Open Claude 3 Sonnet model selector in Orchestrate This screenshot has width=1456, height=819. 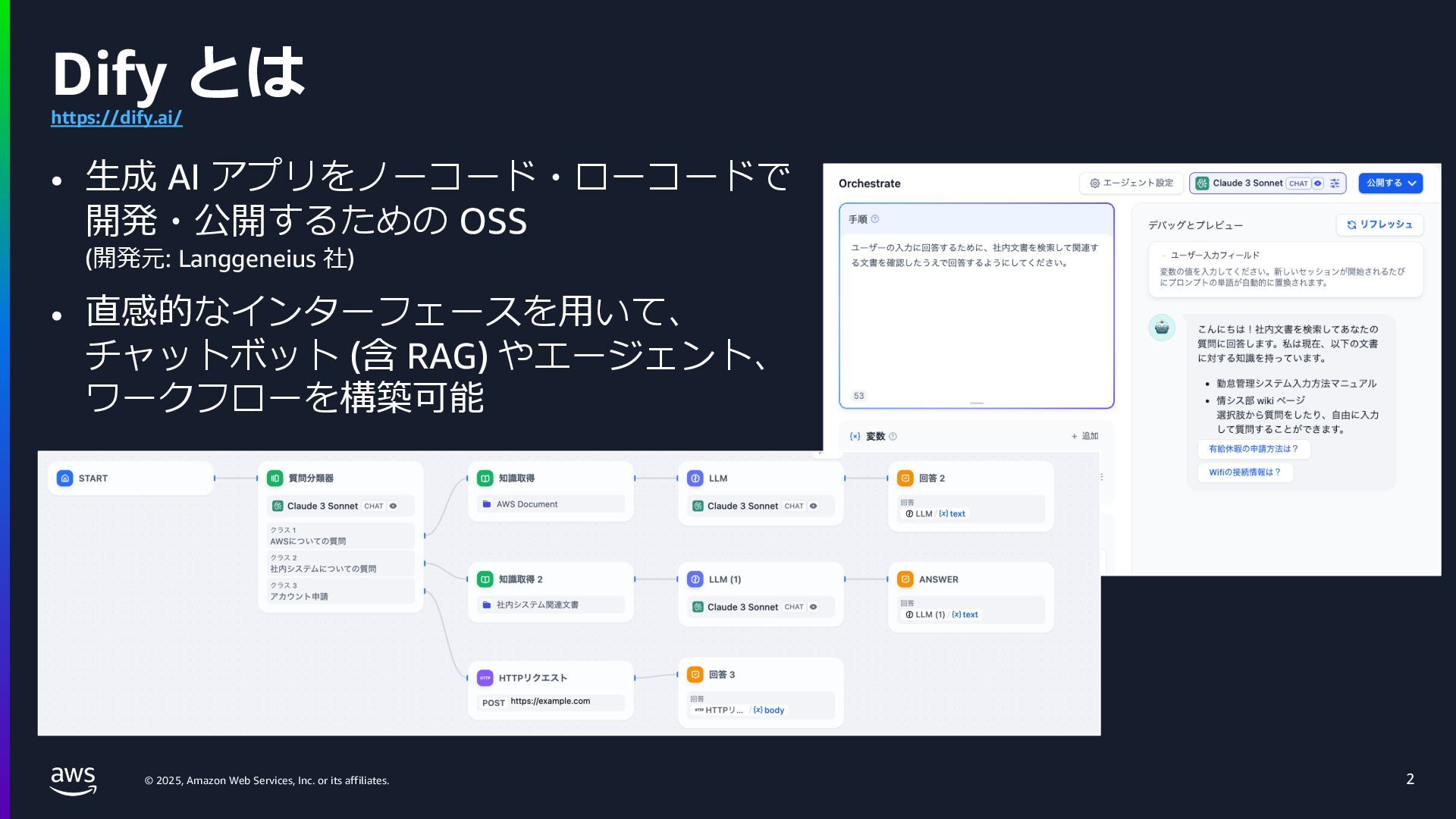point(1247,184)
